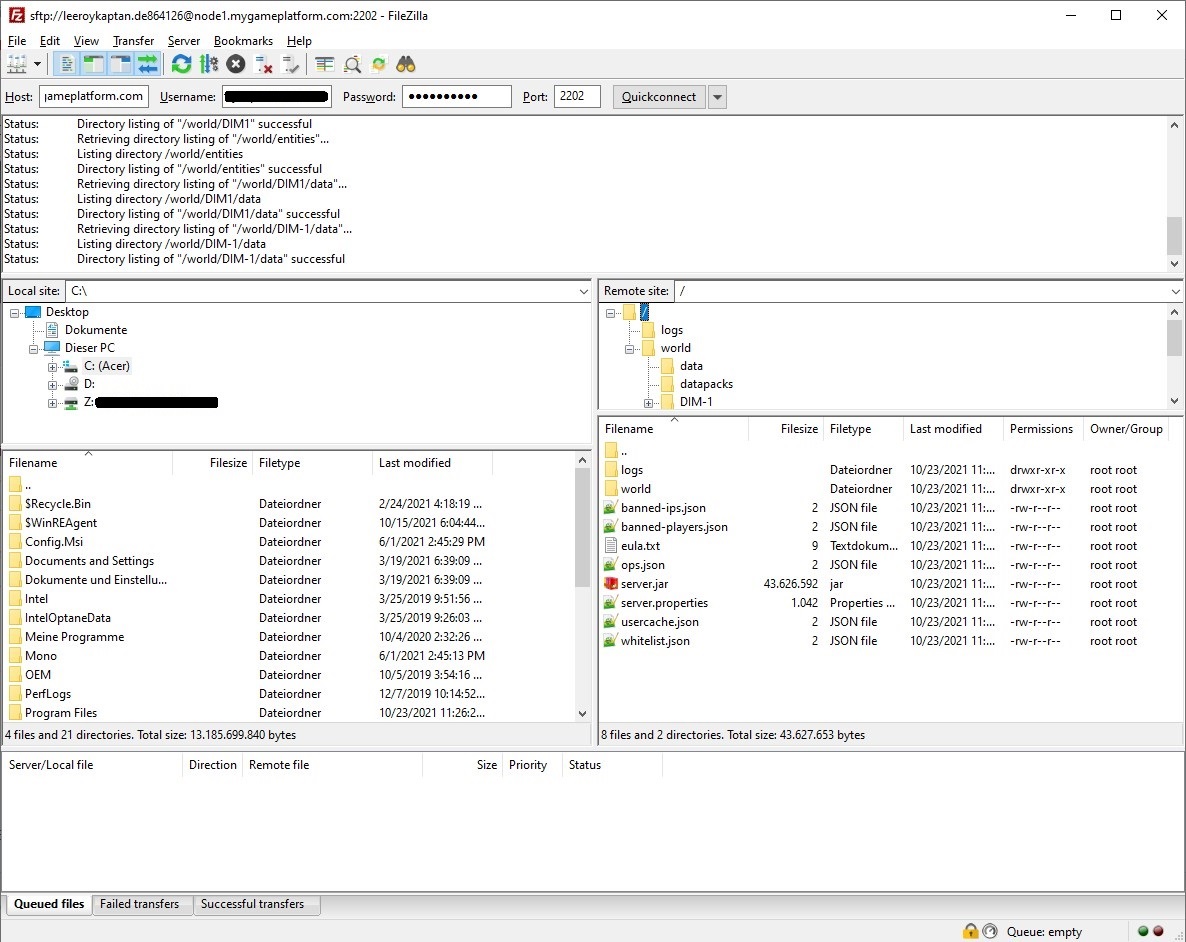Open the View menu
The height and width of the screenshot is (942, 1186).
pos(86,41)
